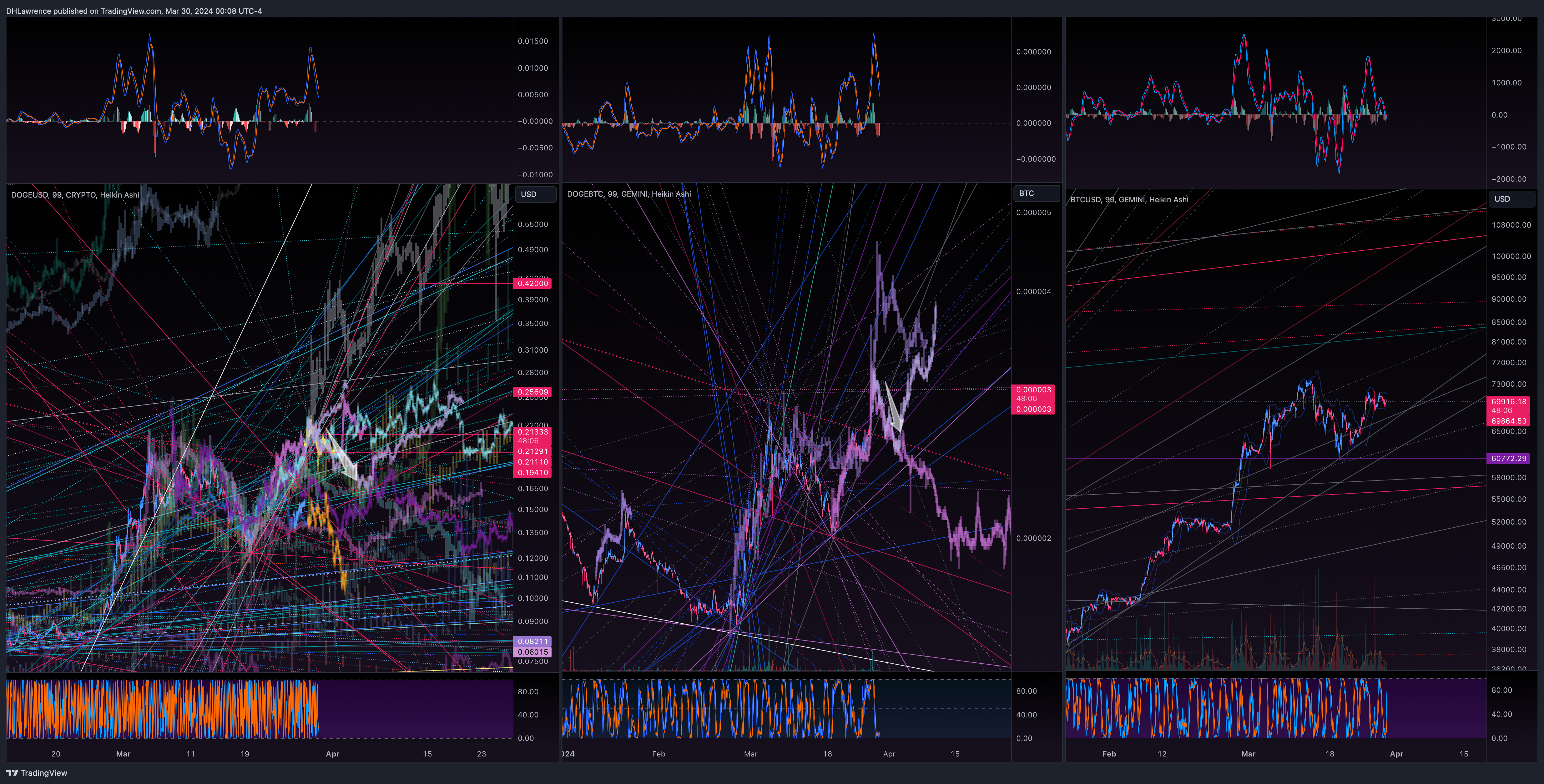Click the Mar date label under the DOGEUSD chart
The image size is (1544, 784).
[x=123, y=754]
